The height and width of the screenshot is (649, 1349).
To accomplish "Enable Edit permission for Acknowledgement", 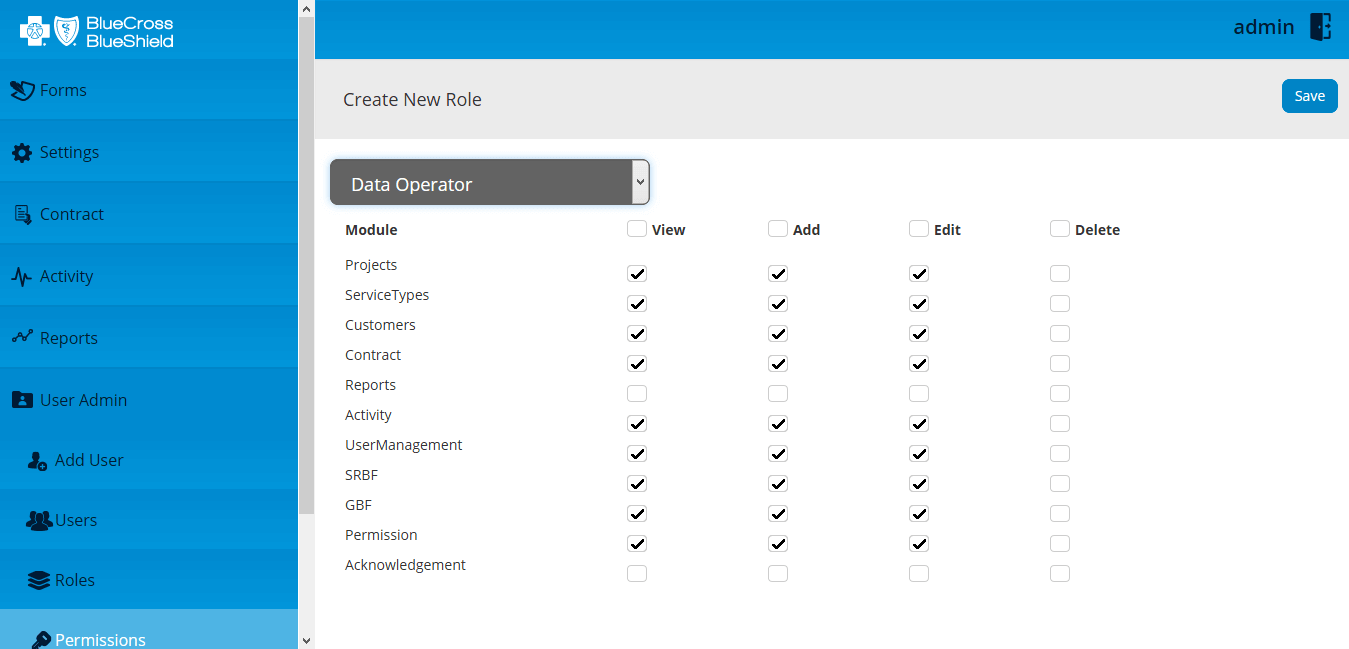I will 919,573.
